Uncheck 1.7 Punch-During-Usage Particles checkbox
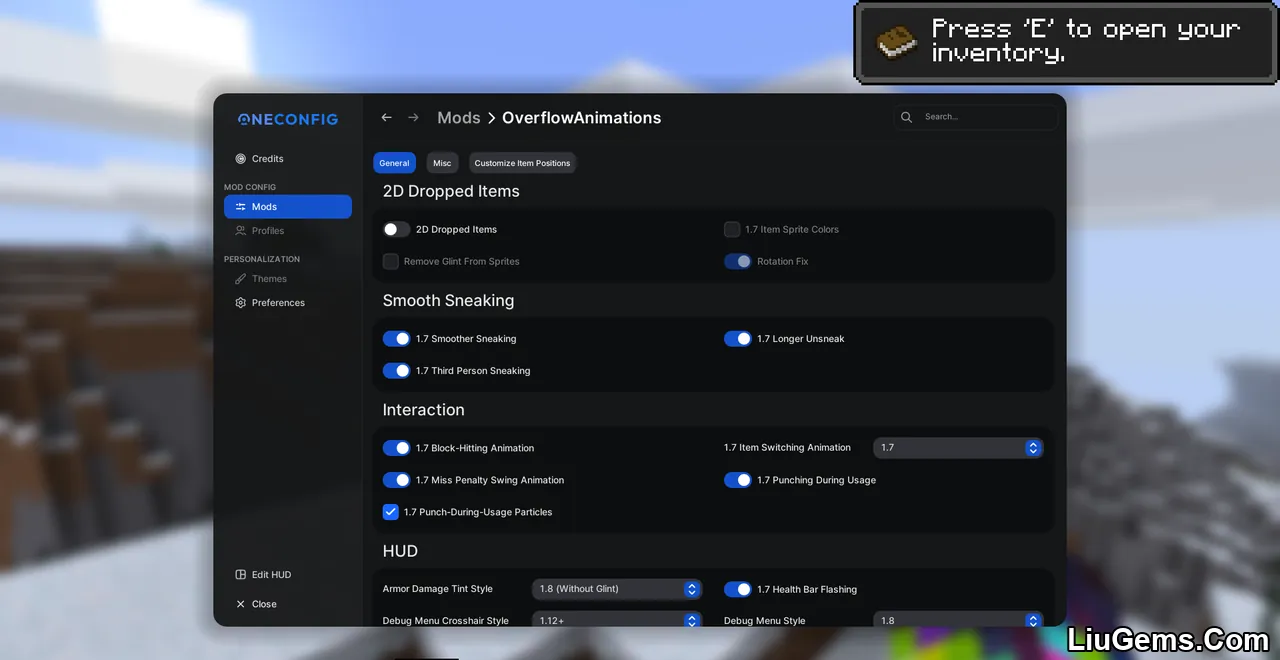 pos(391,512)
